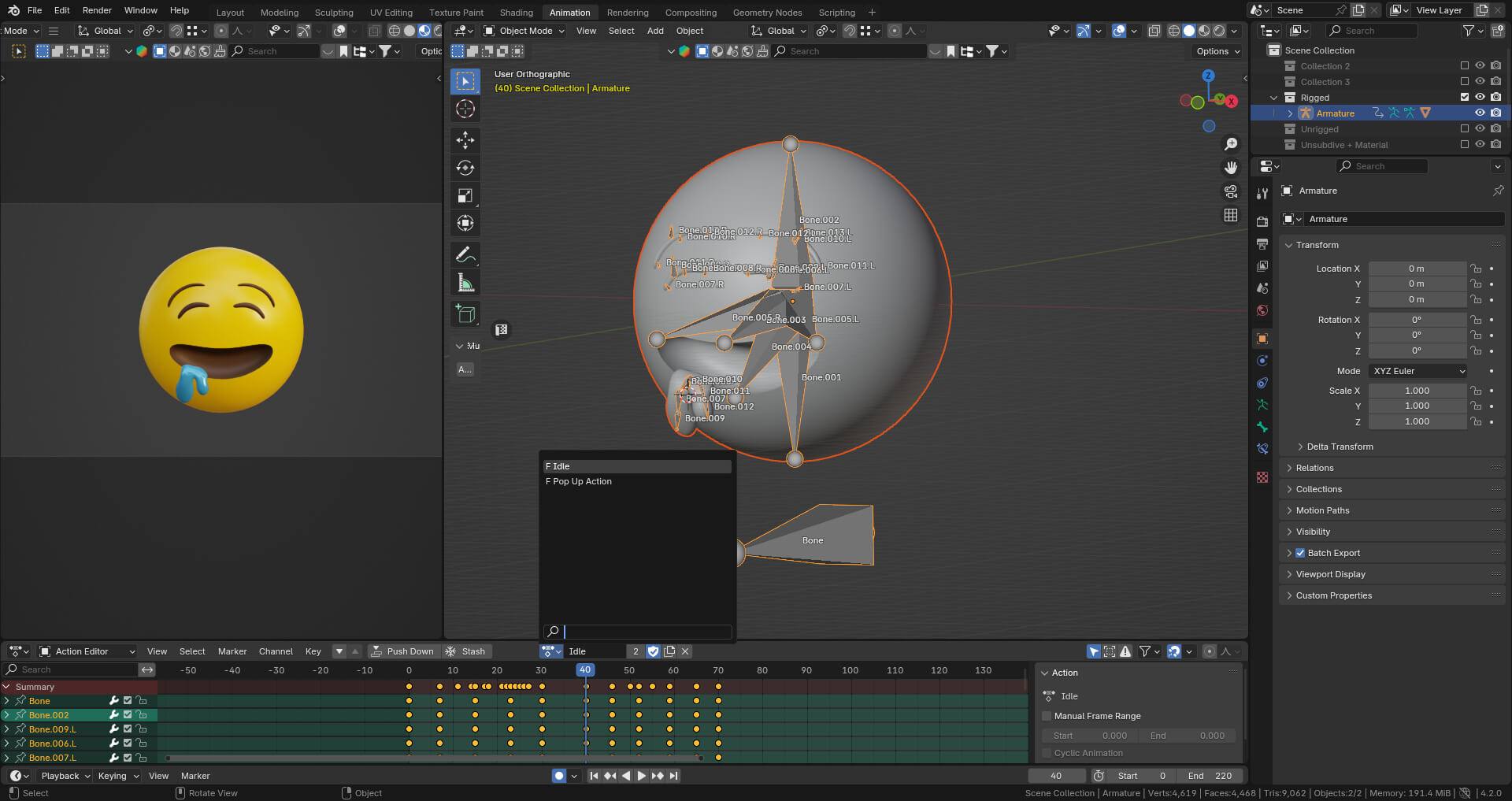Select the Move tool
Viewport: 1512px width, 801px height.
tap(465, 140)
